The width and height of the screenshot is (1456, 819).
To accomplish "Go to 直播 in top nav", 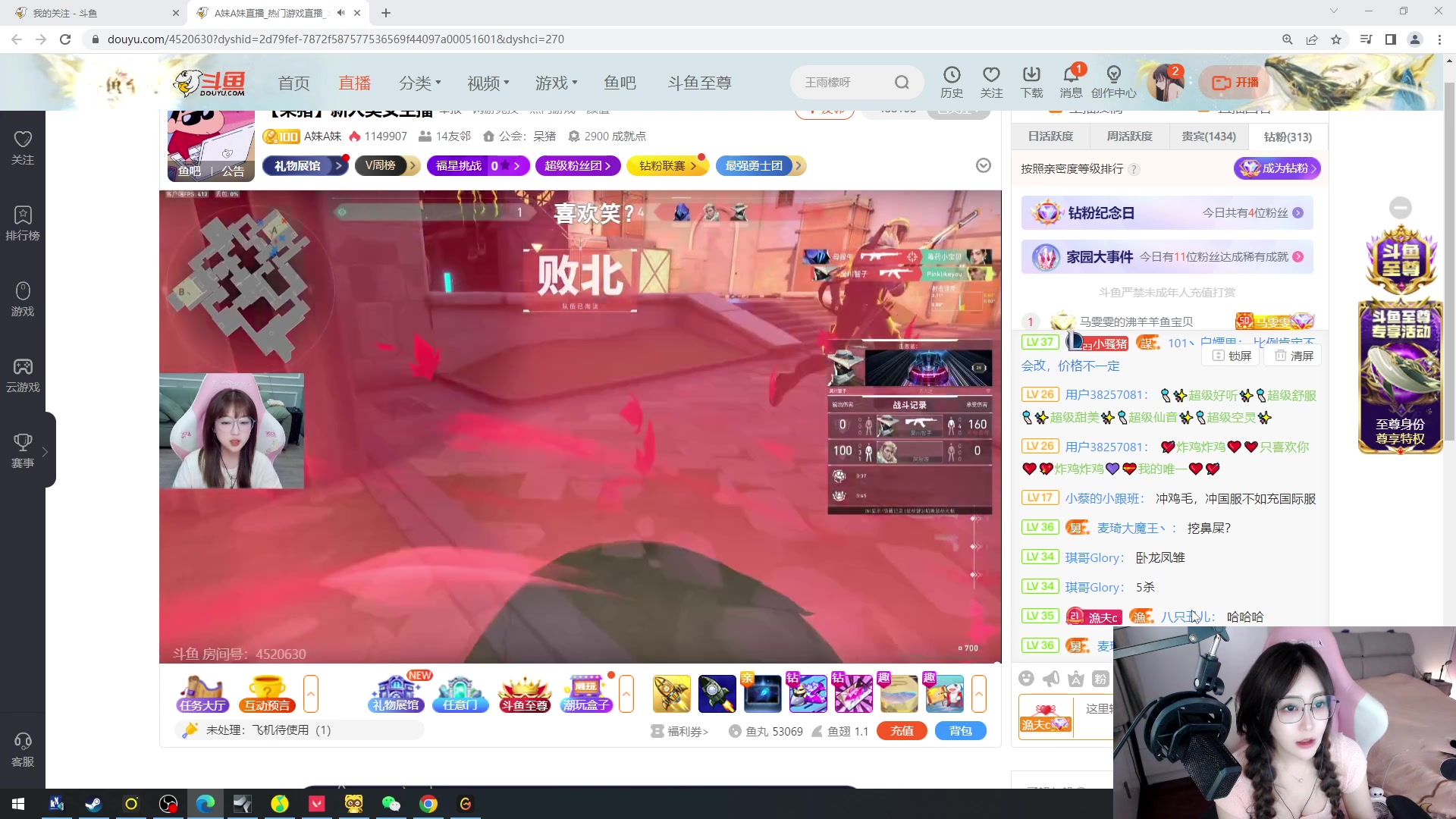I will (x=354, y=83).
